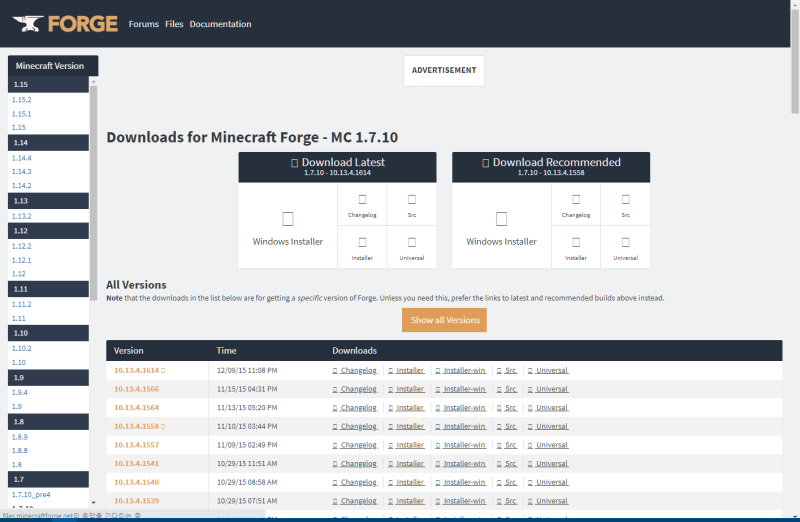
Task: Select Minecraft version 1.7.10_pre4
Action: pos(31,495)
